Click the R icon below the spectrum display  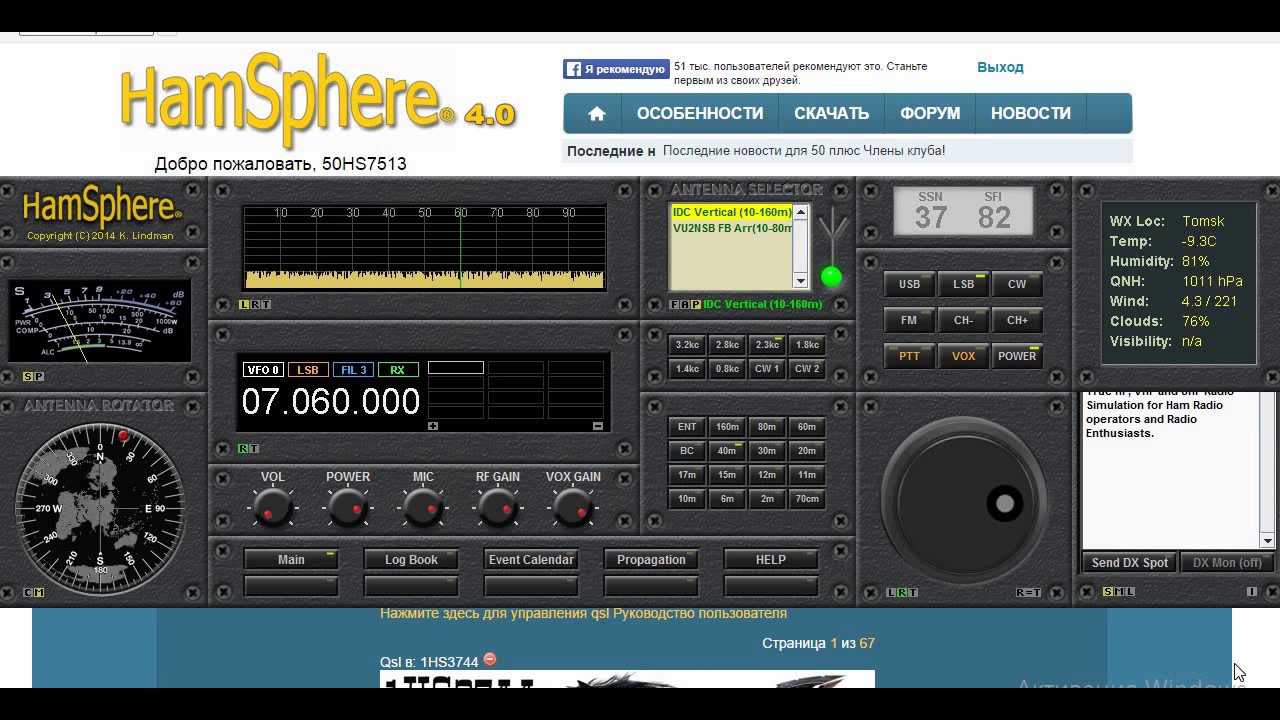click(x=255, y=304)
